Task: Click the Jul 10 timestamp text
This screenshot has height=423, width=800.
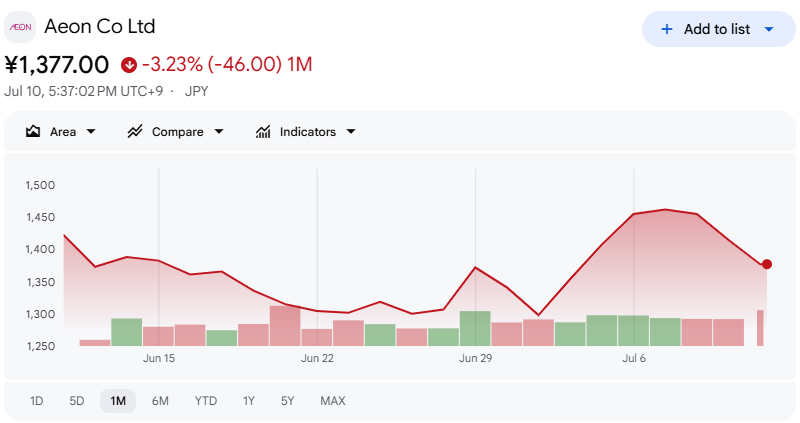Action: [84, 91]
